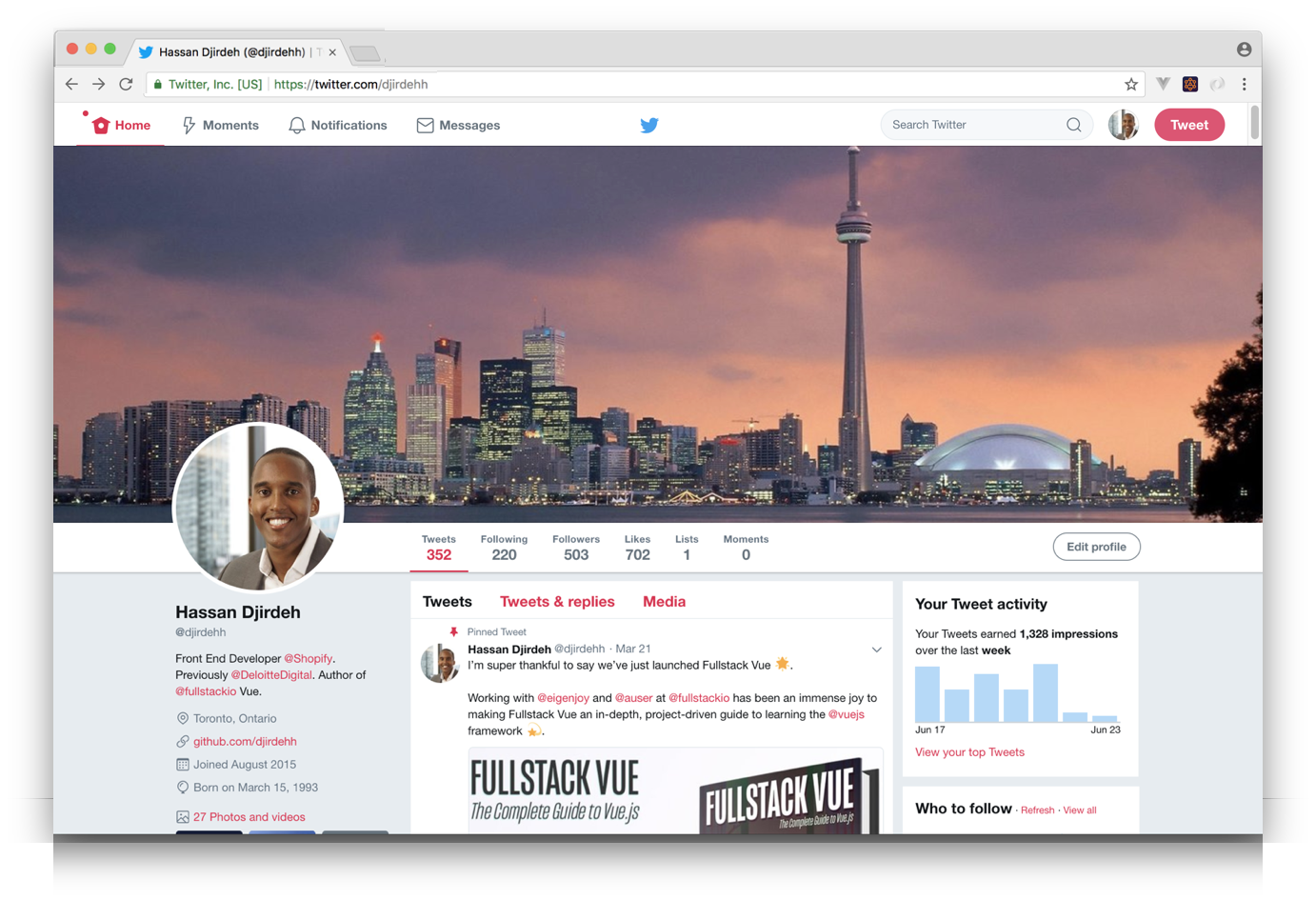Refresh the Who to follow suggestions
This screenshot has width=1316, height=900.
[1037, 810]
